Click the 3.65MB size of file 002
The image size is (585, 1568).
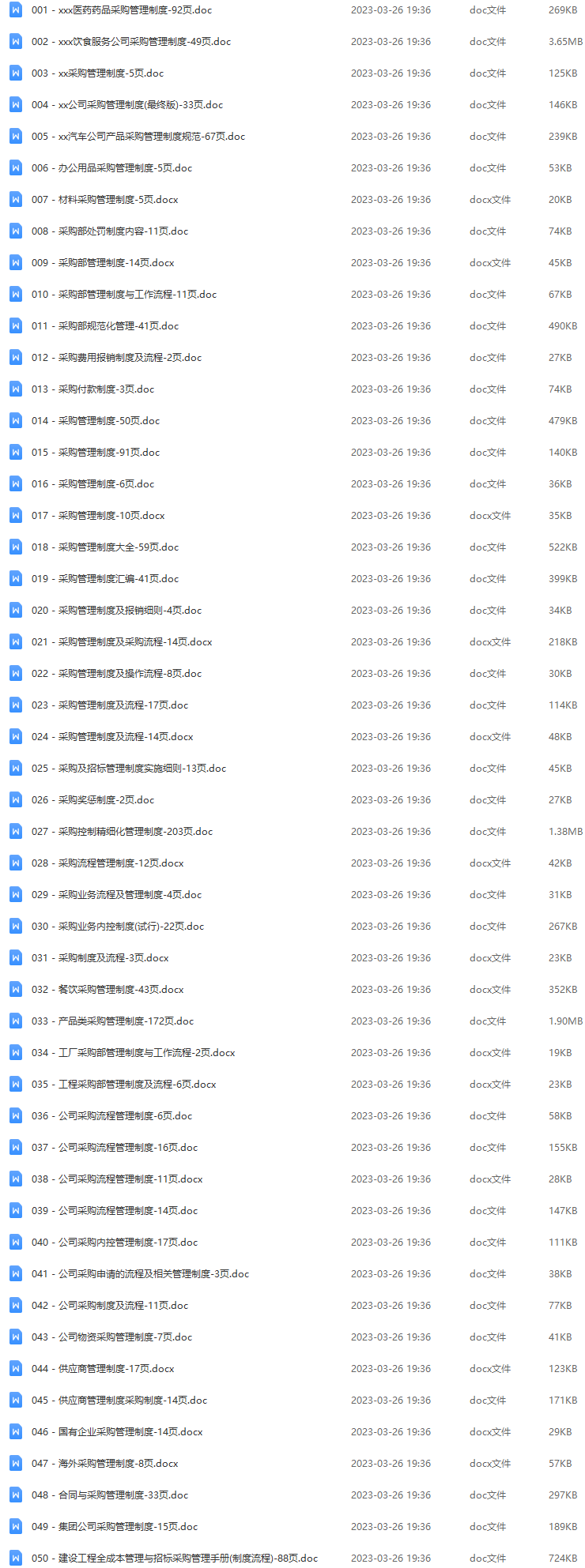pos(565,42)
